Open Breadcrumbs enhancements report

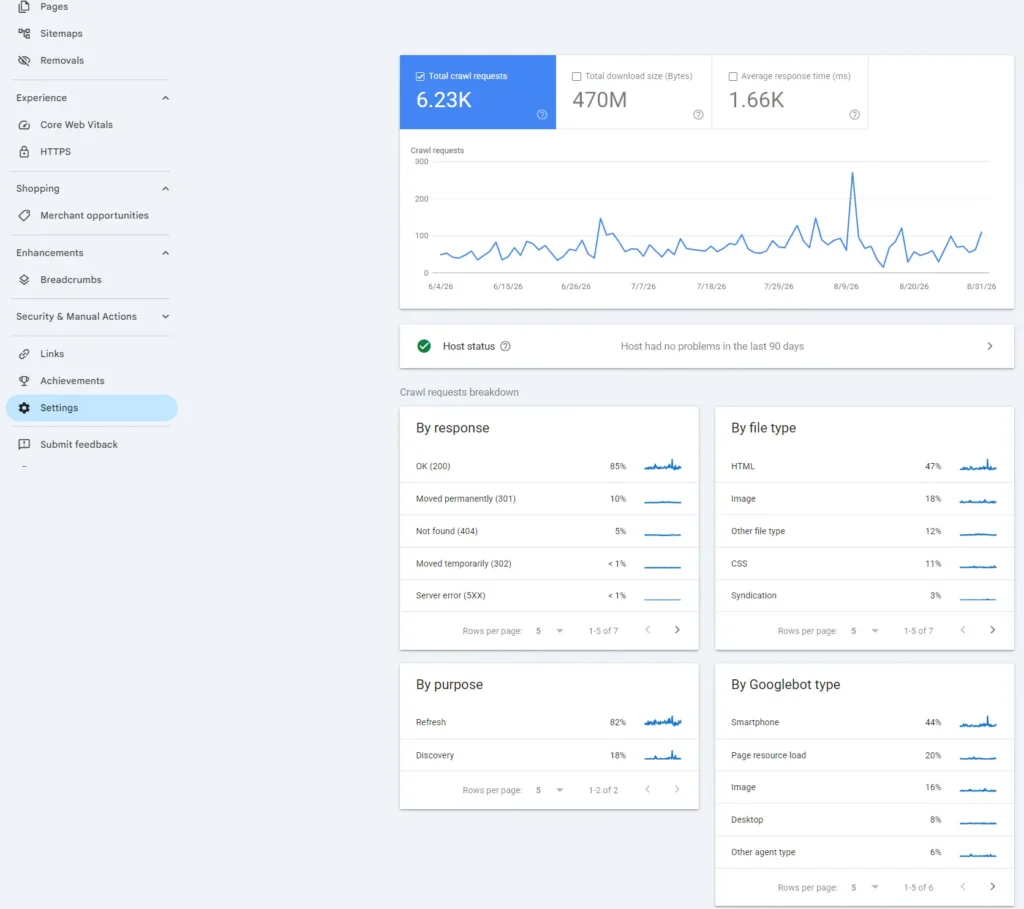91,279
